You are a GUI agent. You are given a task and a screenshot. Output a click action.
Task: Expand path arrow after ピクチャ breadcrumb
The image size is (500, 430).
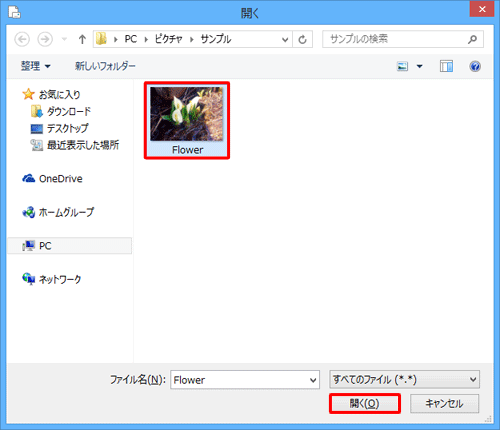tap(192, 39)
